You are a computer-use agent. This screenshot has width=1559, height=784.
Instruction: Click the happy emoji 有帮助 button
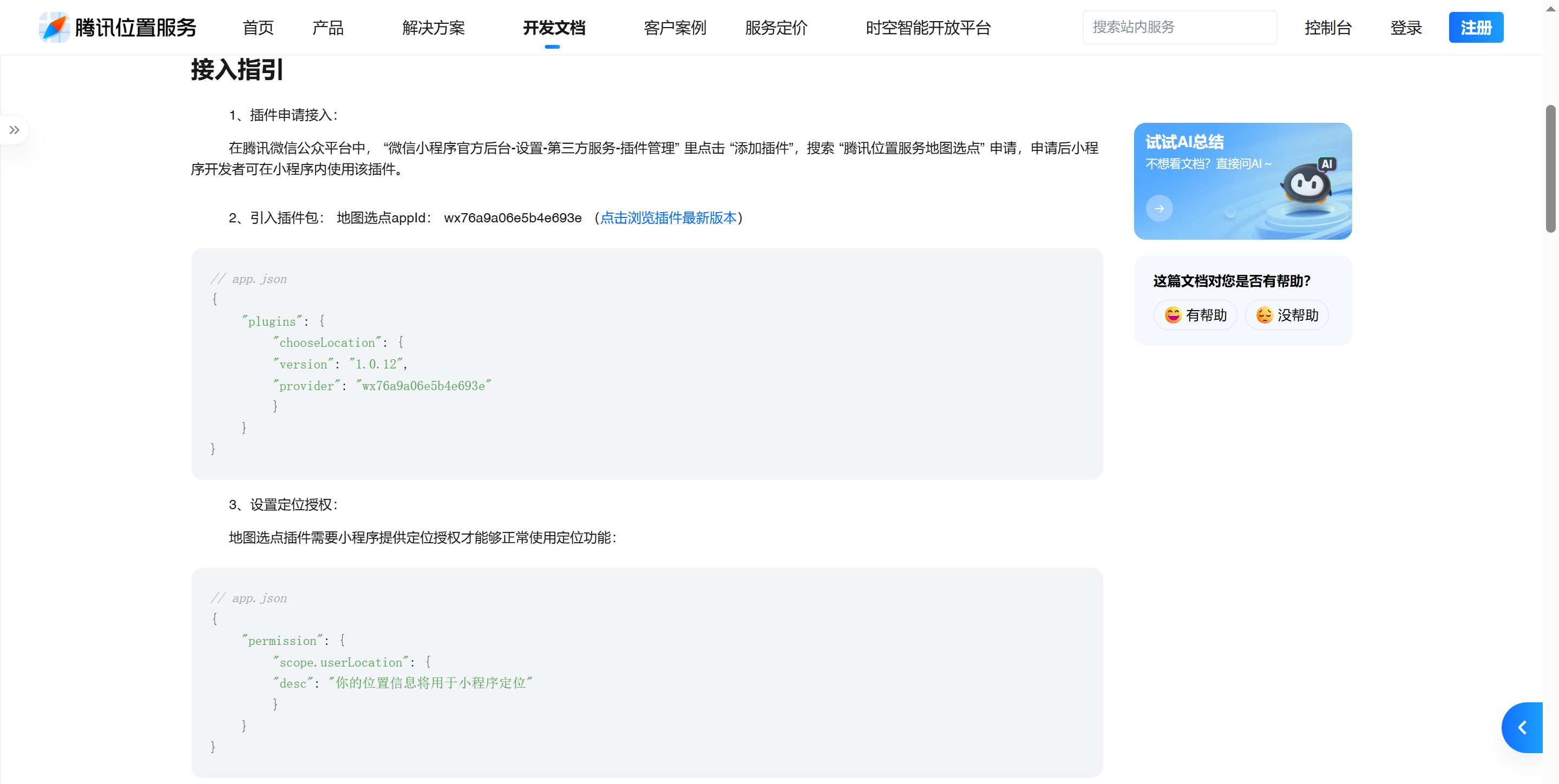point(1195,315)
